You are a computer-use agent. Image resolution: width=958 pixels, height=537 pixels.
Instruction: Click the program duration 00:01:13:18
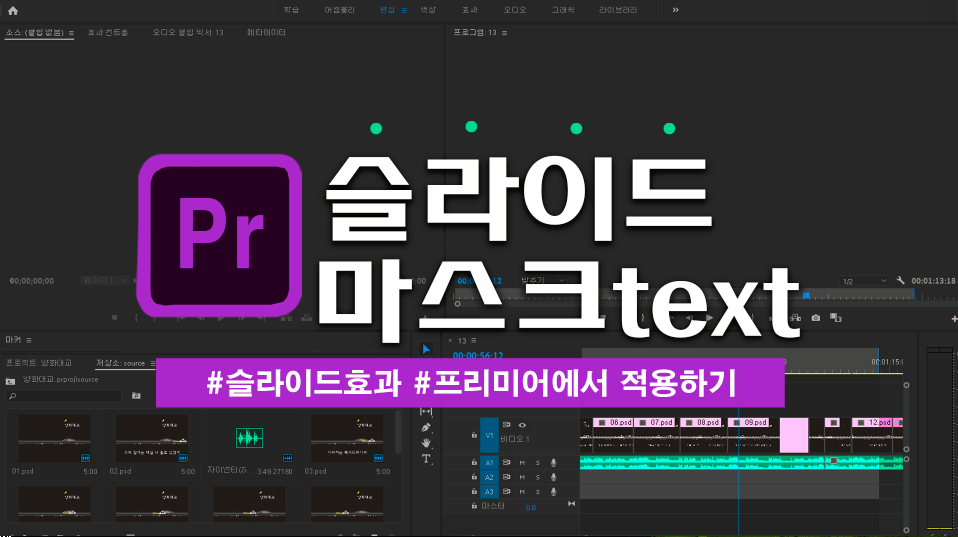933,281
